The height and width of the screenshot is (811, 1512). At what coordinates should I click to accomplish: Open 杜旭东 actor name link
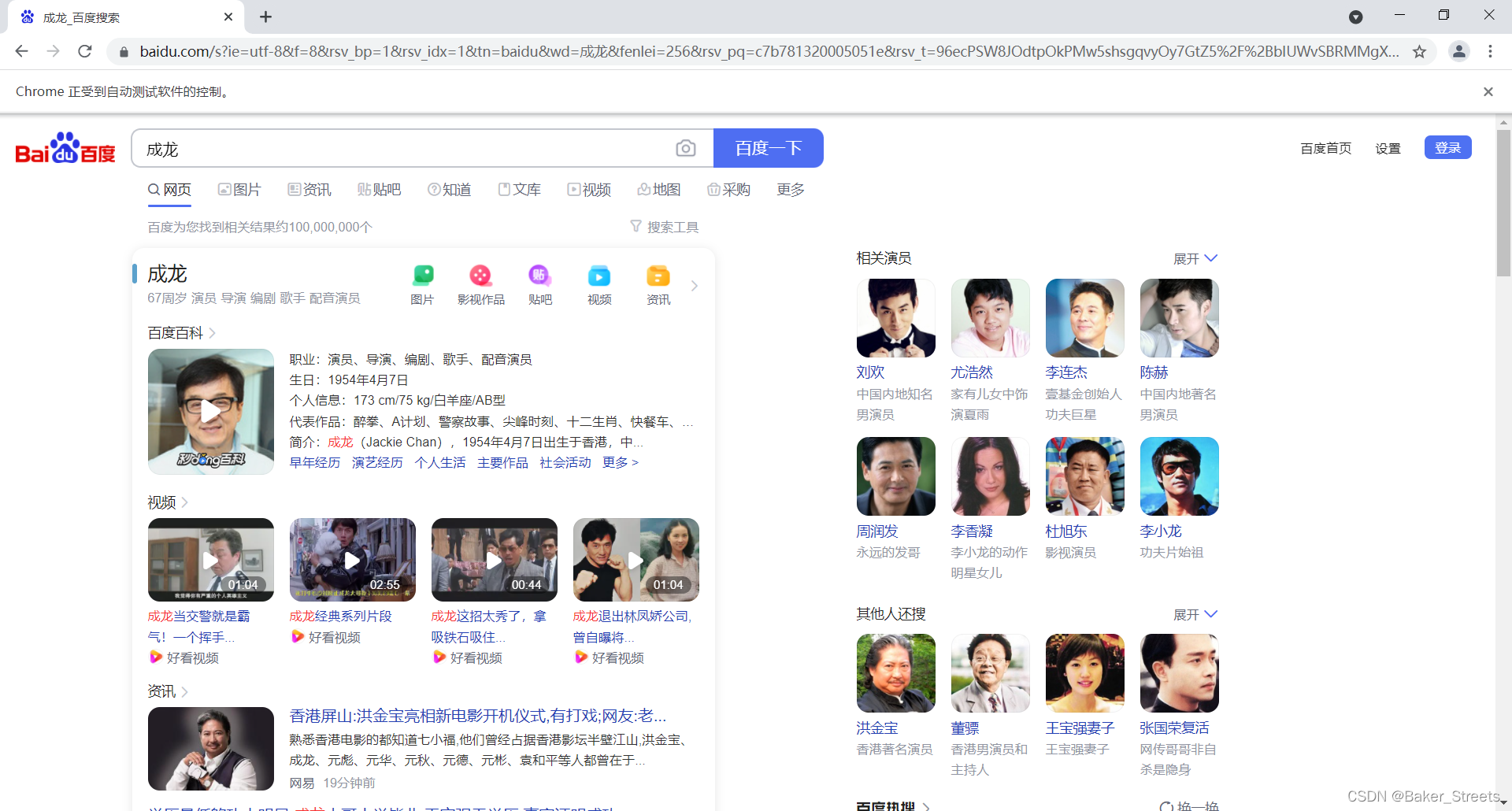click(x=1066, y=531)
